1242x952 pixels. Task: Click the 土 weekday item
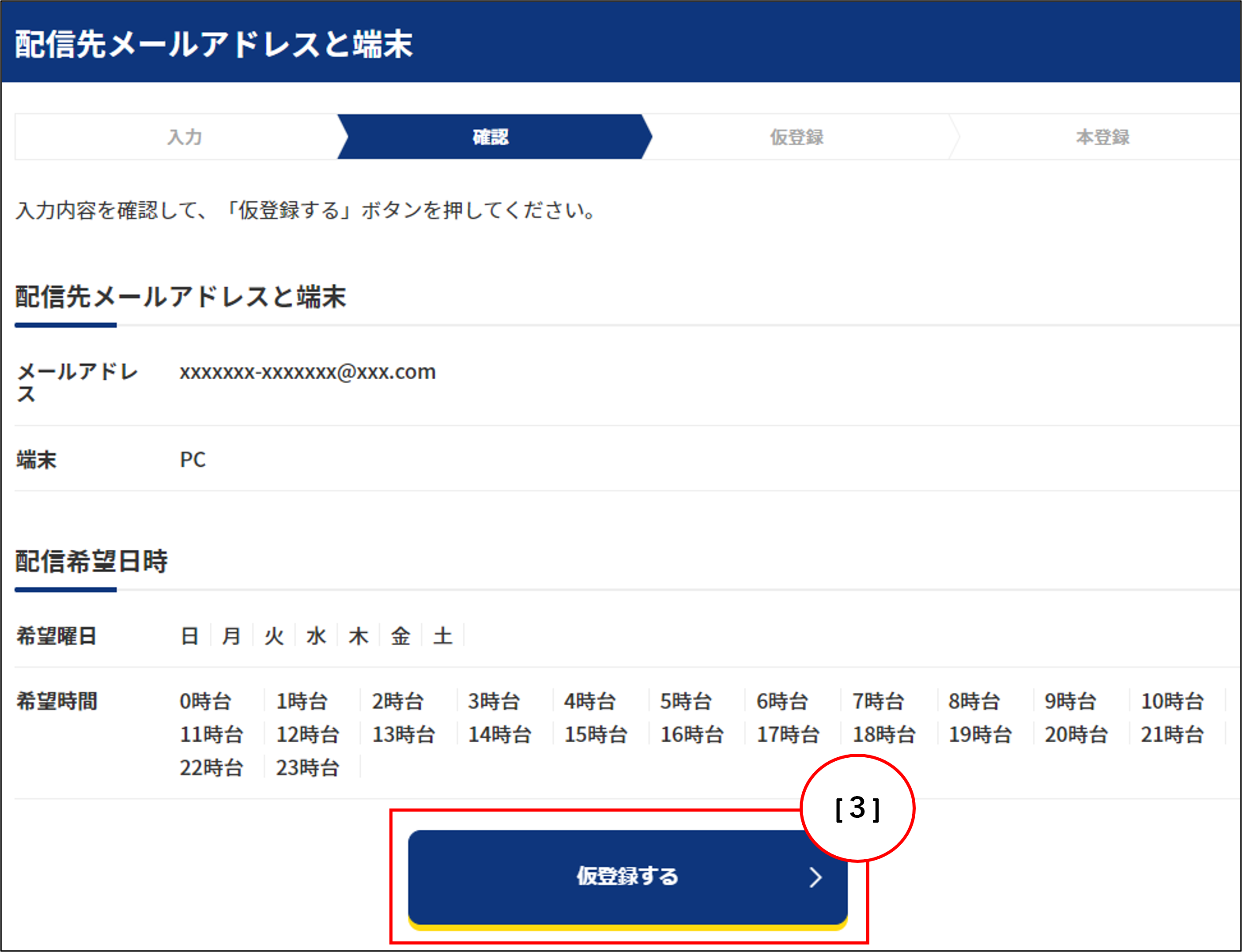442,636
